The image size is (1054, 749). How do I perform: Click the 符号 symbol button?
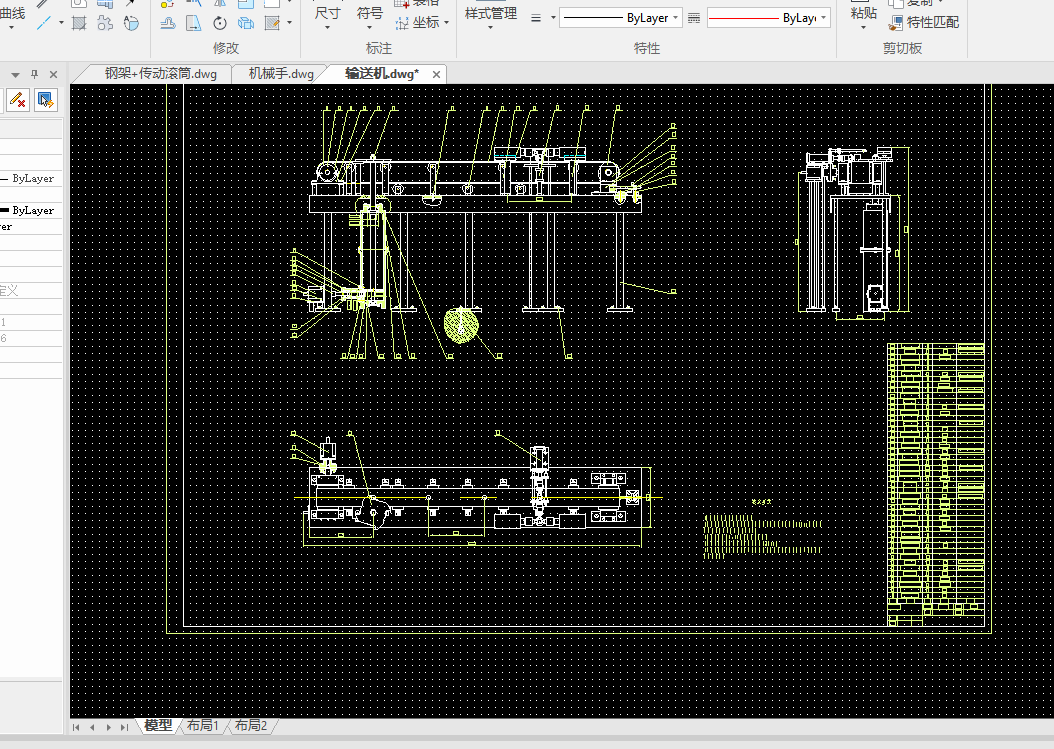tap(370, 14)
